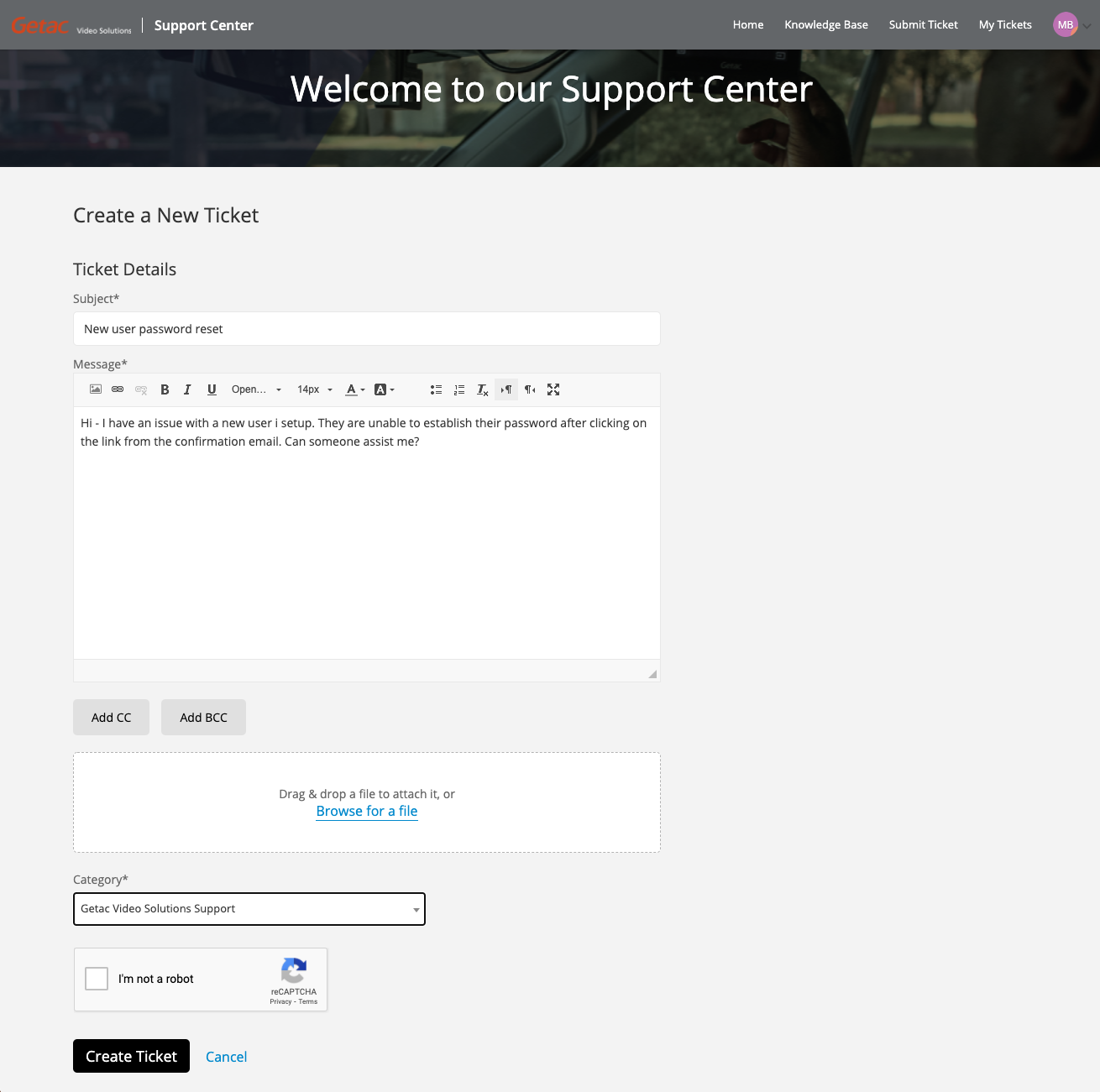The image size is (1100, 1092).
Task: Click the Support Center header title
Action: 204,25
